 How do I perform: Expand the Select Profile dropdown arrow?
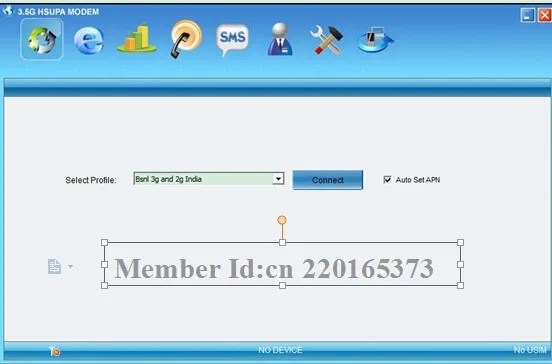[x=278, y=178]
